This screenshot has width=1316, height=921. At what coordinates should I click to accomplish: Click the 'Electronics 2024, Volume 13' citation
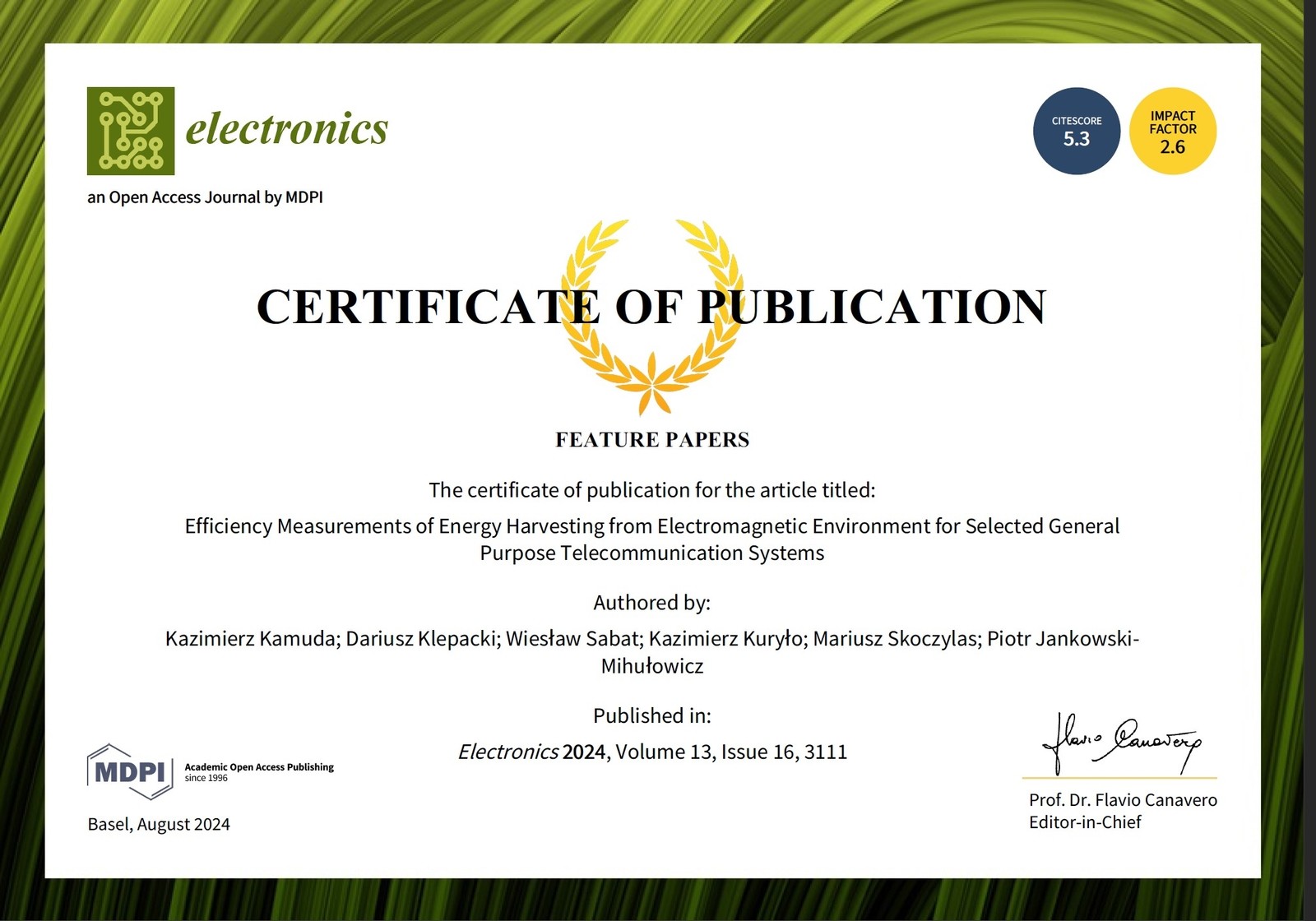click(651, 752)
